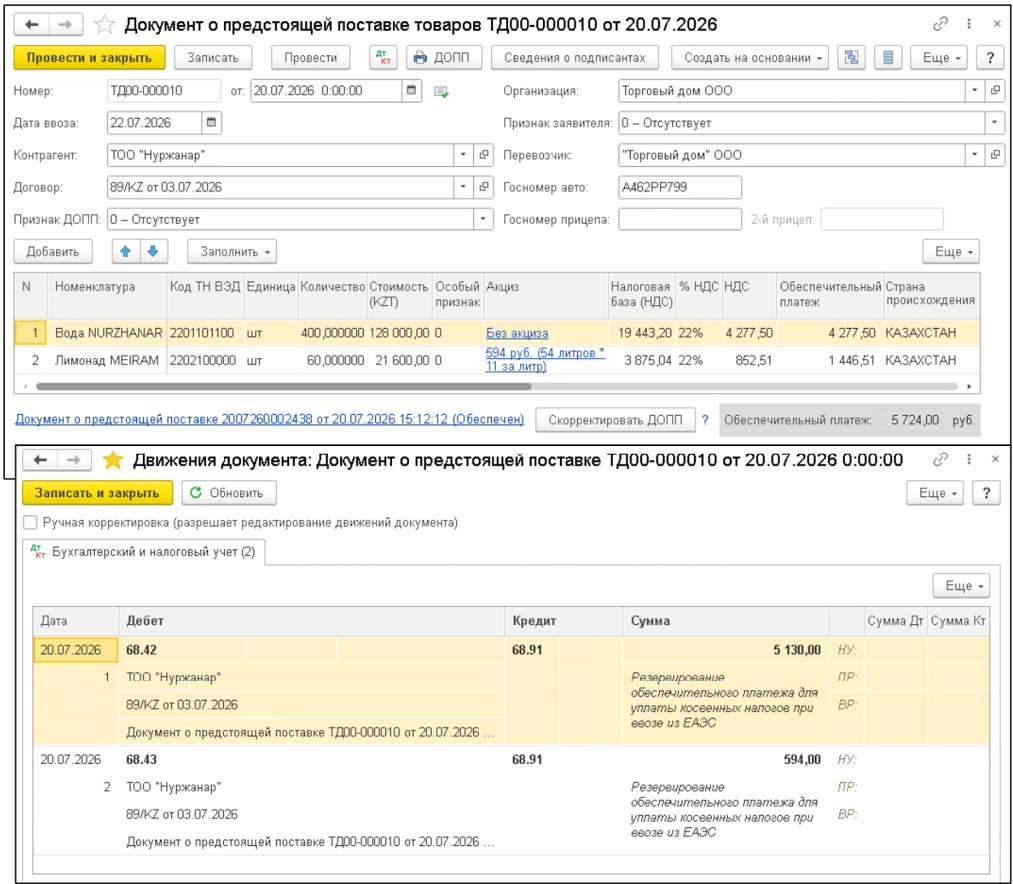Click the Дт/Кт document movements icon
The height and width of the screenshot is (884, 1013).
click(x=383, y=58)
